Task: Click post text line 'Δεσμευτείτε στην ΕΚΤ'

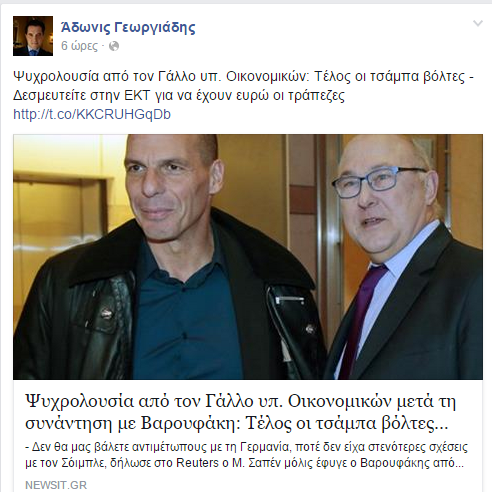Action: click(x=179, y=96)
